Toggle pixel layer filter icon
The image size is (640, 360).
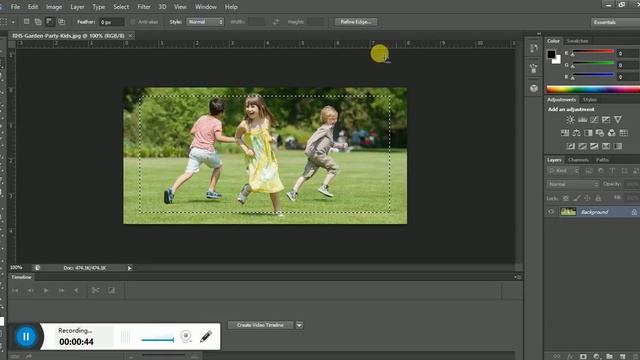(589, 171)
